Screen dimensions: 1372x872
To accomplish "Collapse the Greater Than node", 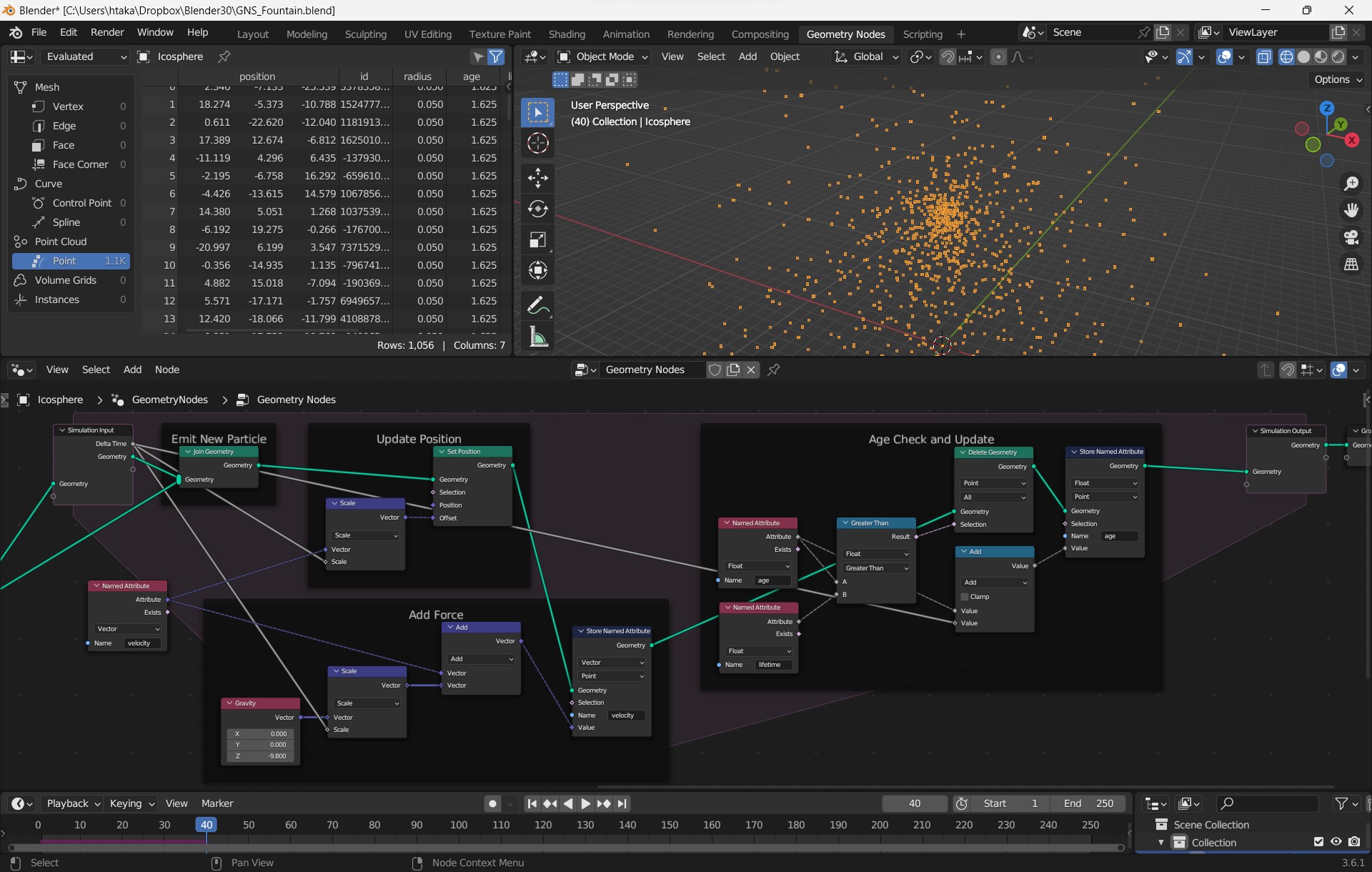I will tap(845, 523).
